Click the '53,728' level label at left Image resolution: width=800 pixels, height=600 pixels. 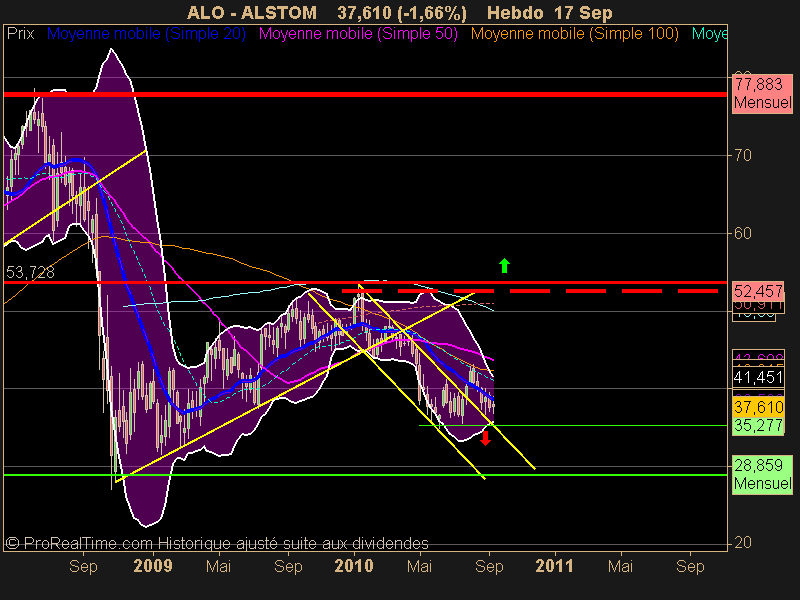click(30, 272)
